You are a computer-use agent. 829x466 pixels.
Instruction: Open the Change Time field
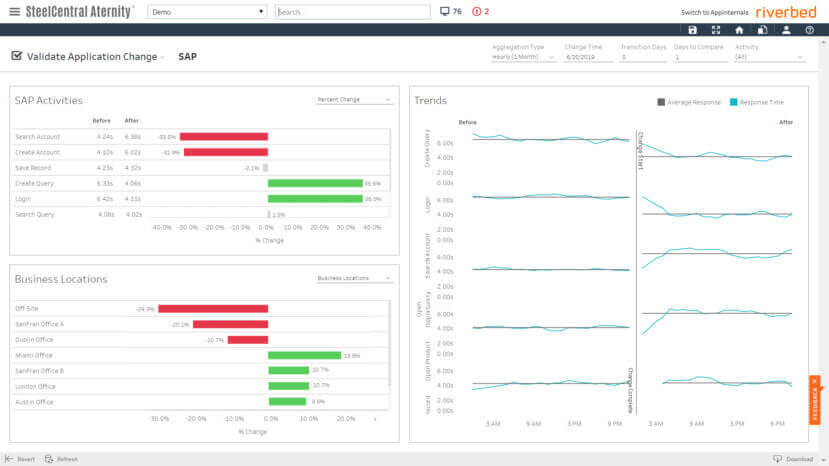(x=587, y=57)
